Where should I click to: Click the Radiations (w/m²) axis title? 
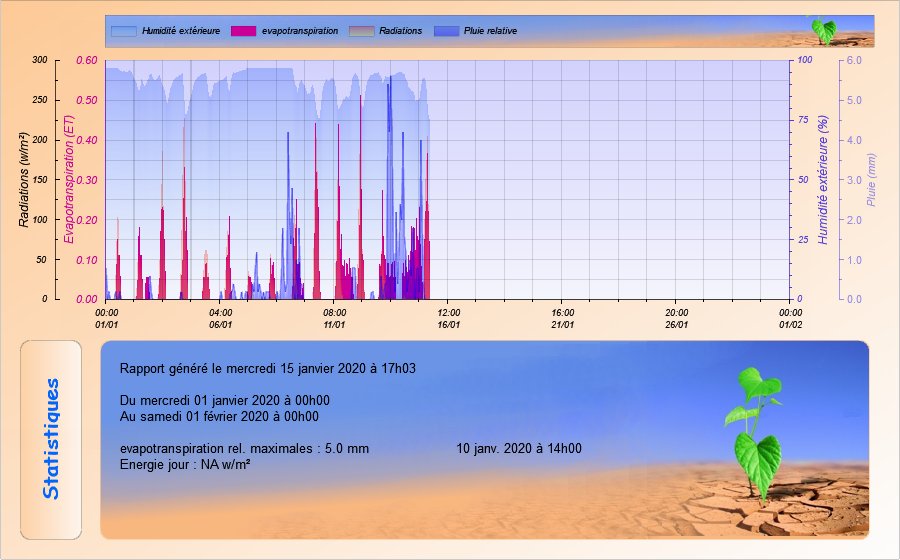click(x=25, y=178)
